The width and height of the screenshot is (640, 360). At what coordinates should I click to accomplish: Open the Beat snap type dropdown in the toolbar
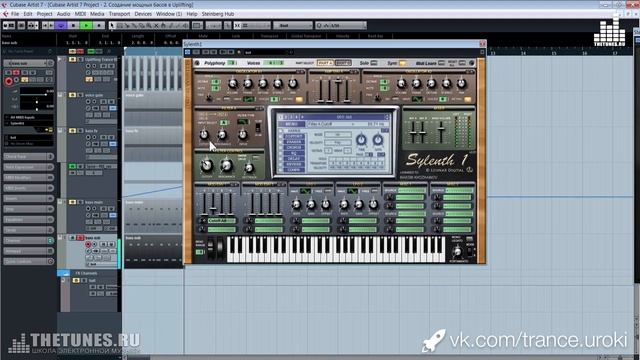tap(293, 25)
